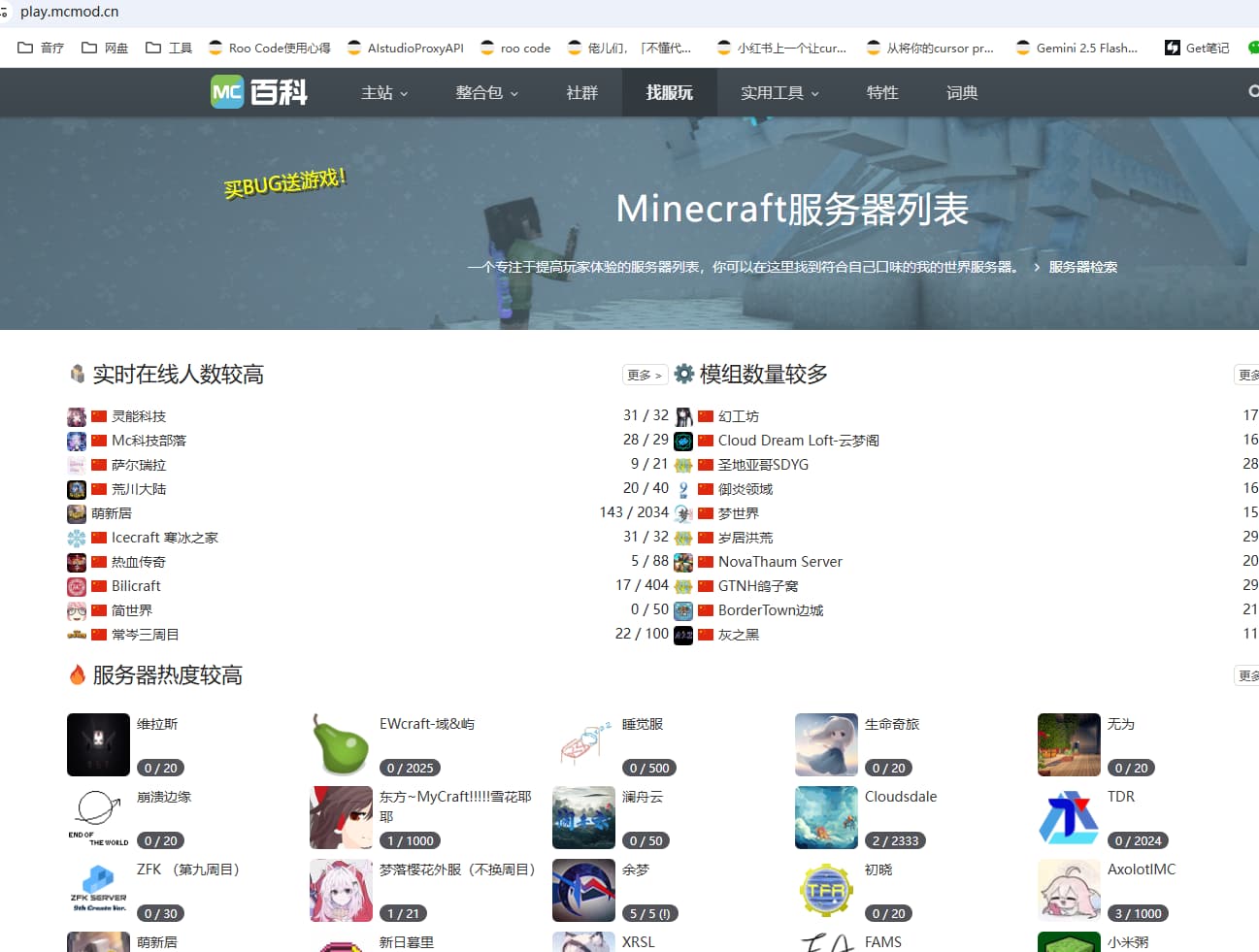The width and height of the screenshot is (1259, 952).
Task: Open the search magnifier icon in navbar
Action: pyautogui.click(x=1252, y=91)
